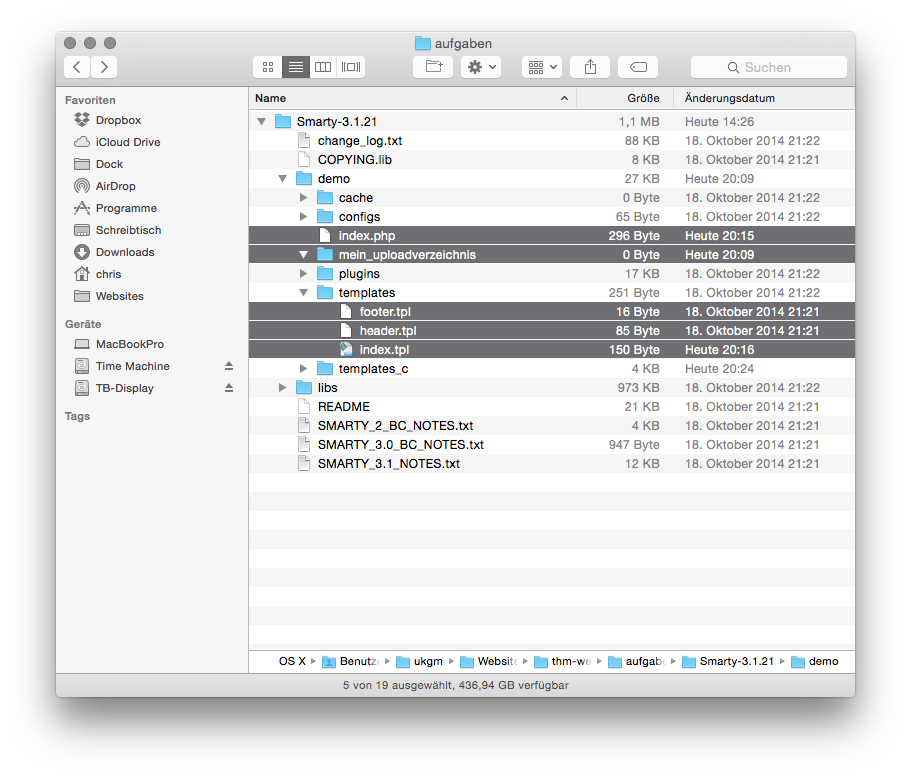Click aufgaben in the path bar
This screenshot has width=911, height=777.
(x=637, y=661)
